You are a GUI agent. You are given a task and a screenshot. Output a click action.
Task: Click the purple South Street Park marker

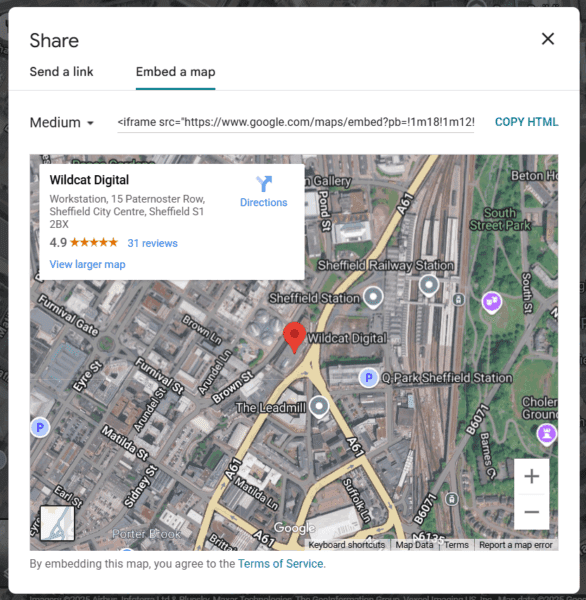click(x=492, y=303)
